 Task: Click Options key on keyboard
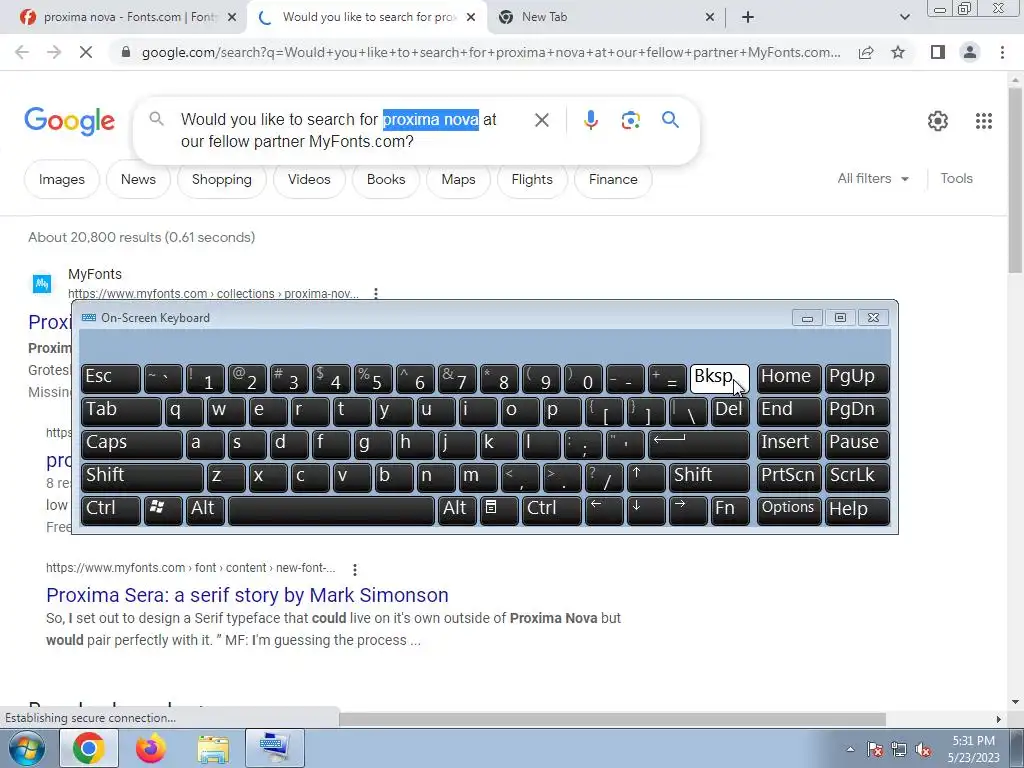pyautogui.click(x=789, y=510)
